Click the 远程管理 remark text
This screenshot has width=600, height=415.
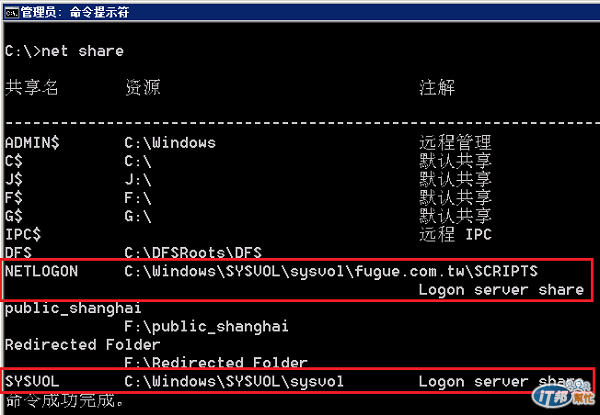pos(455,143)
